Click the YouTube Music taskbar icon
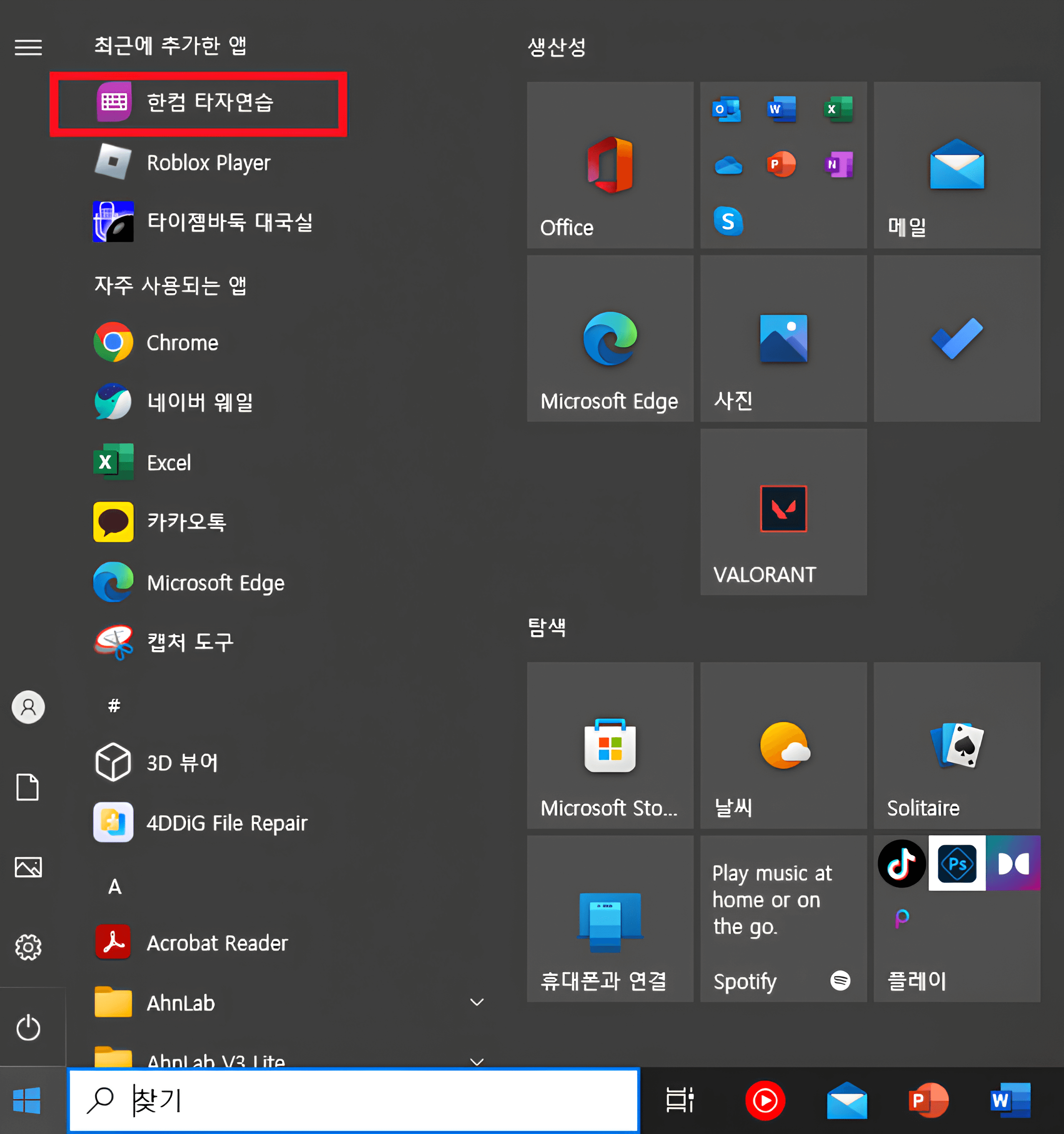The width and height of the screenshot is (1064, 1134). [x=765, y=1100]
